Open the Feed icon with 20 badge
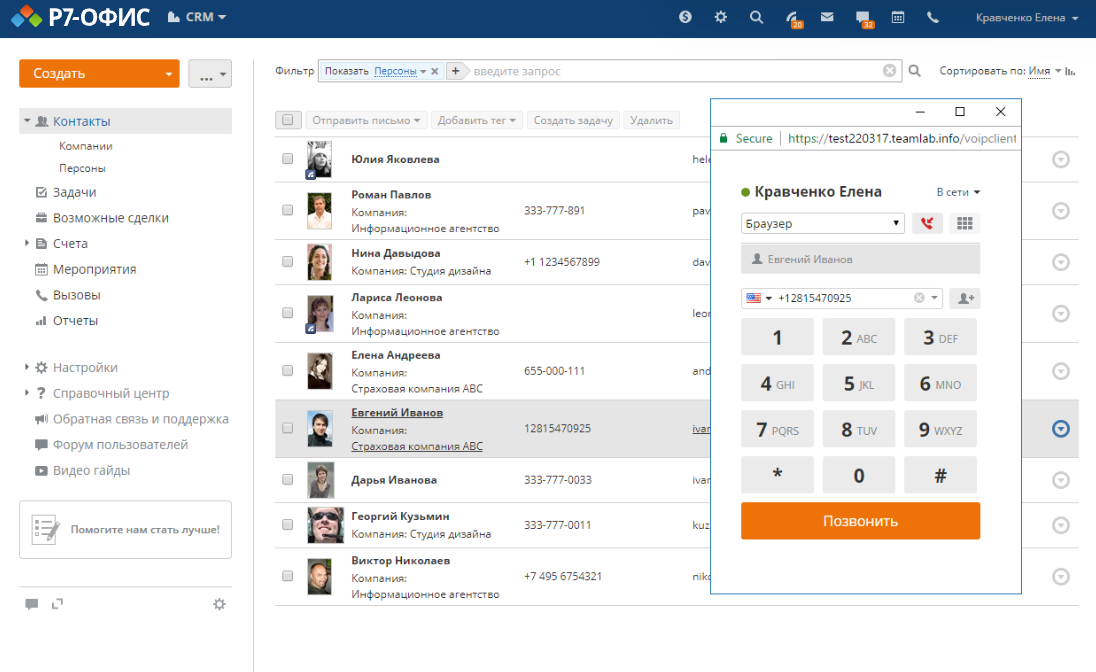 (793, 18)
